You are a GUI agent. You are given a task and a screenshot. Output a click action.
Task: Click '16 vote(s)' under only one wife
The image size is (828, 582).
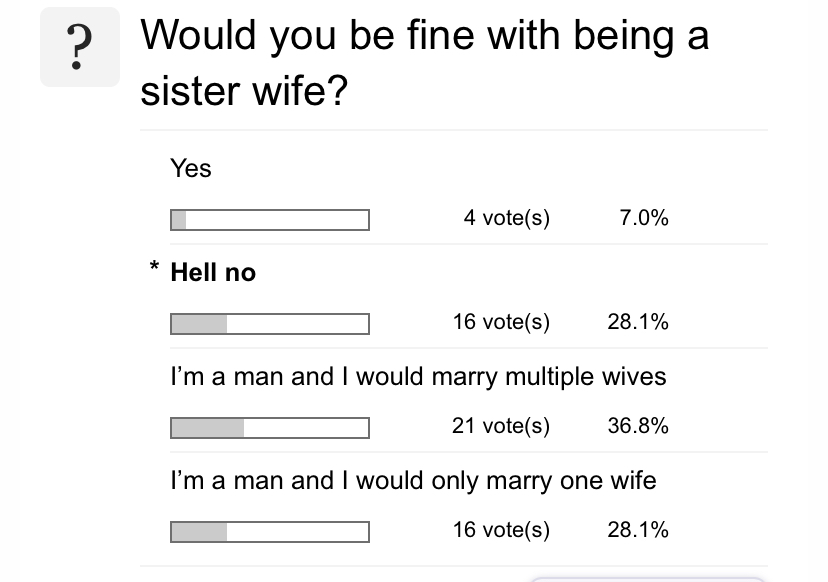point(502,530)
